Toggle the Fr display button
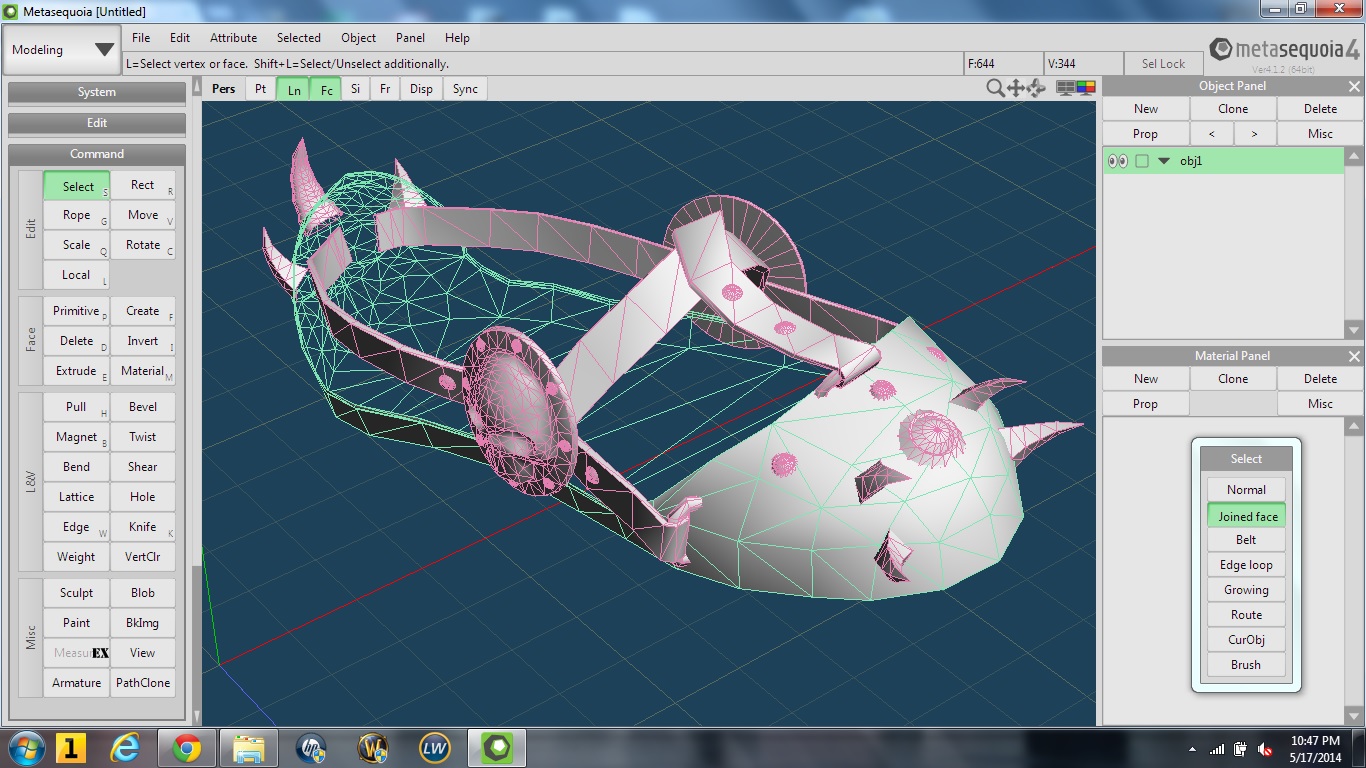 pos(385,89)
